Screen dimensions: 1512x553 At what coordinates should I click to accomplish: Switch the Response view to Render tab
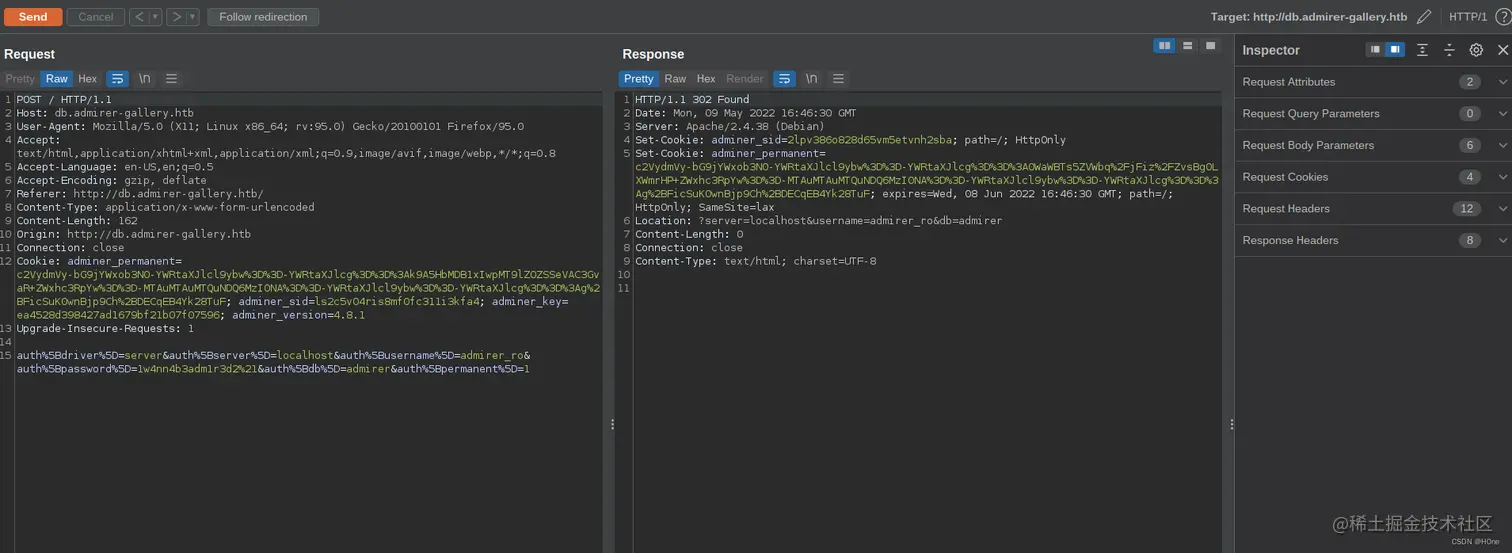(x=745, y=79)
